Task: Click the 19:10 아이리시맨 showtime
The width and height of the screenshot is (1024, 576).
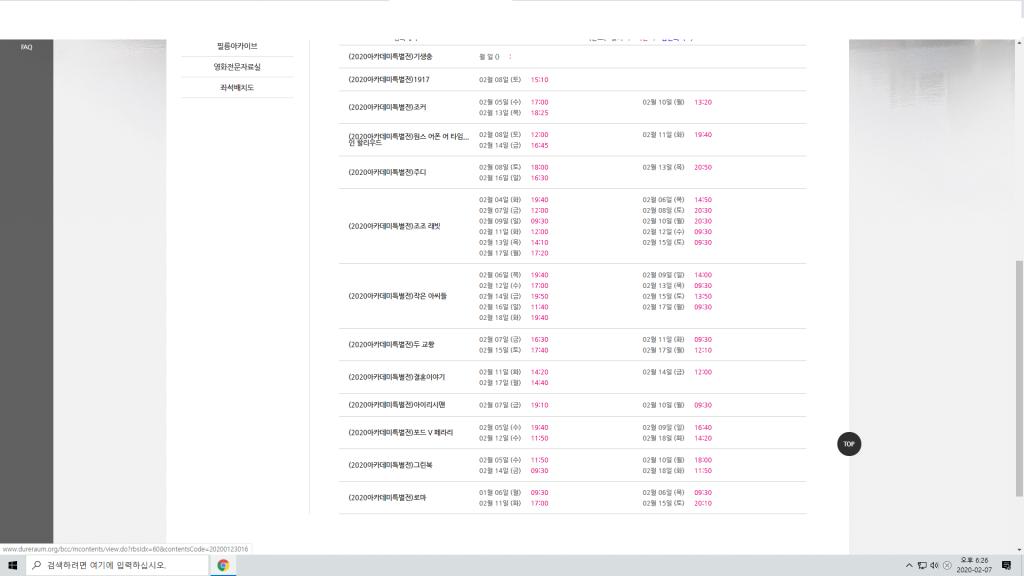Action: [539, 406]
